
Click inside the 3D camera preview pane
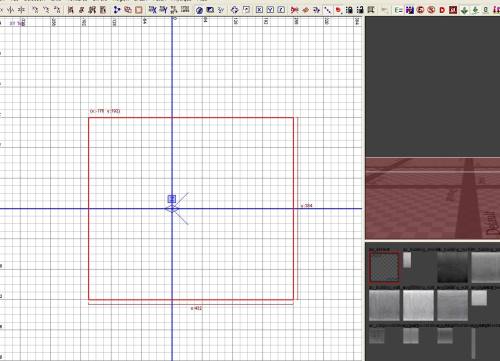(433, 128)
